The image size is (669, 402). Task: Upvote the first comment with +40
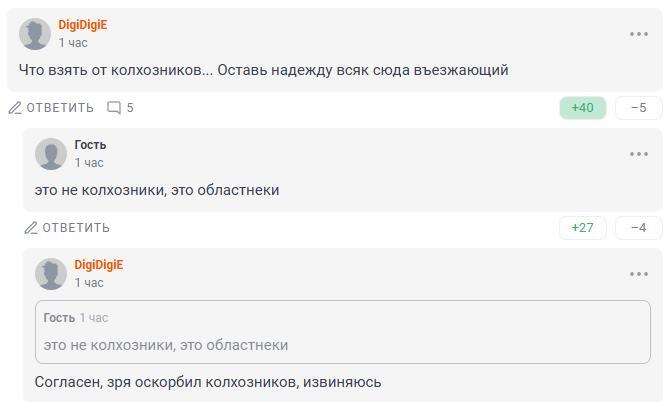tap(582, 108)
